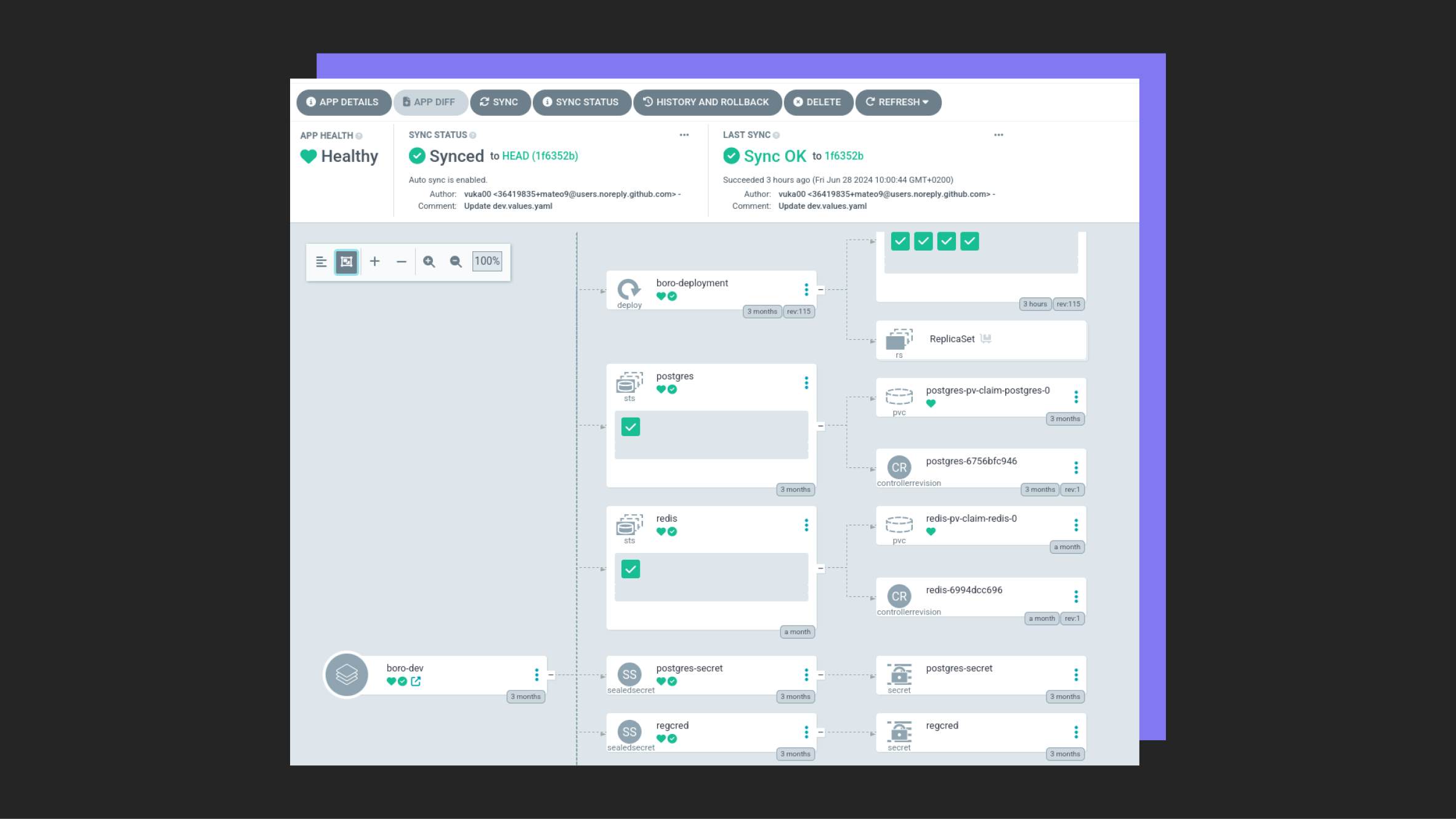Screen dimensions: 1456x819
Task: Open the regcred sealedsecret kebab menu
Action: [x=806, y=732]
